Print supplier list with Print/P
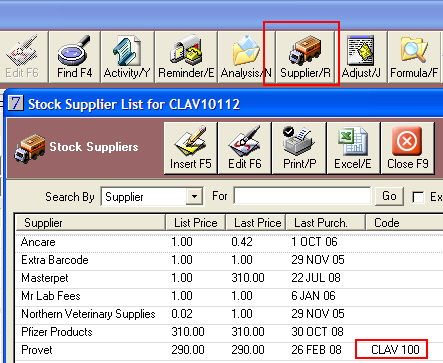The image size is (443, 363). coord(299,148)
